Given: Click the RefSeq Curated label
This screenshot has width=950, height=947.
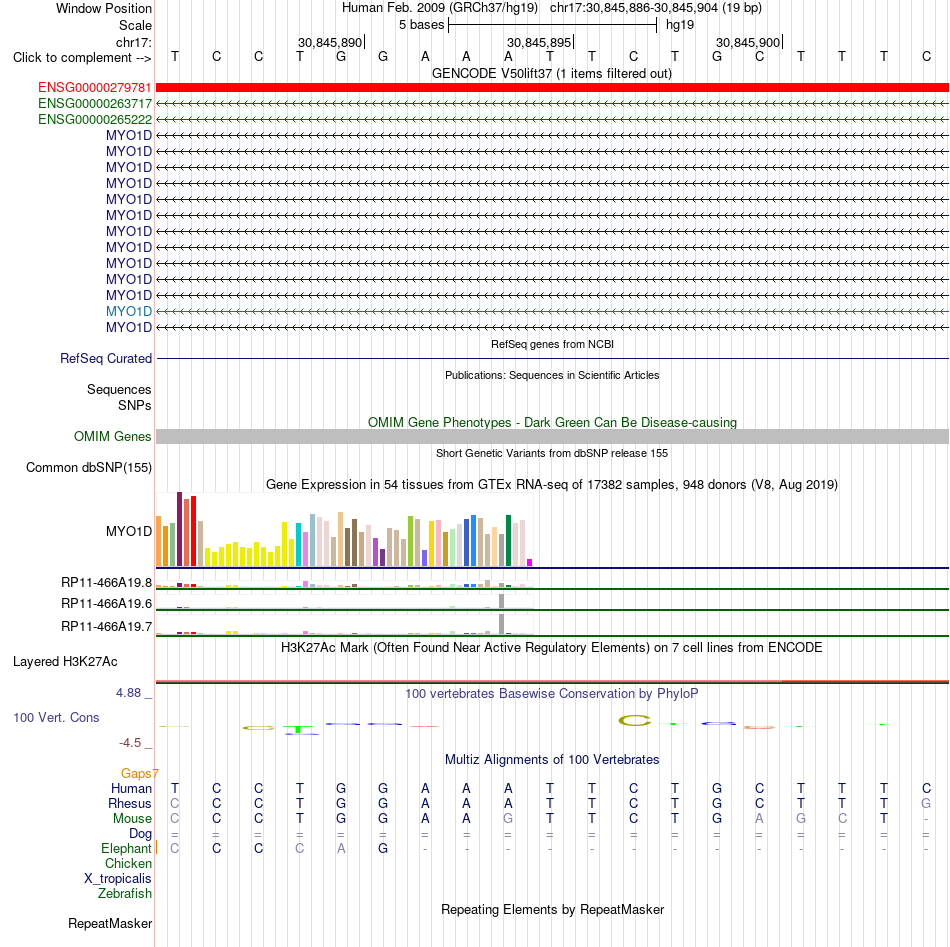Looking at the screenshot, I should 105,359.
